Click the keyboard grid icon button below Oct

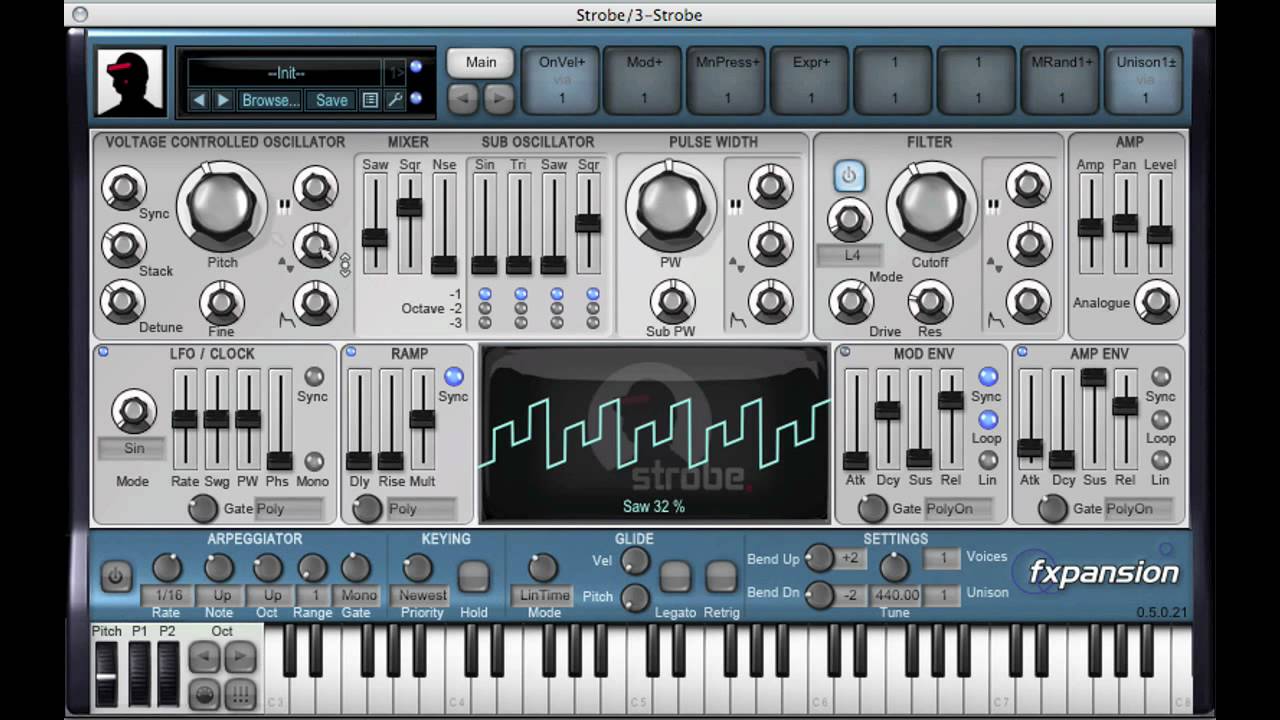tap(240, 695)
